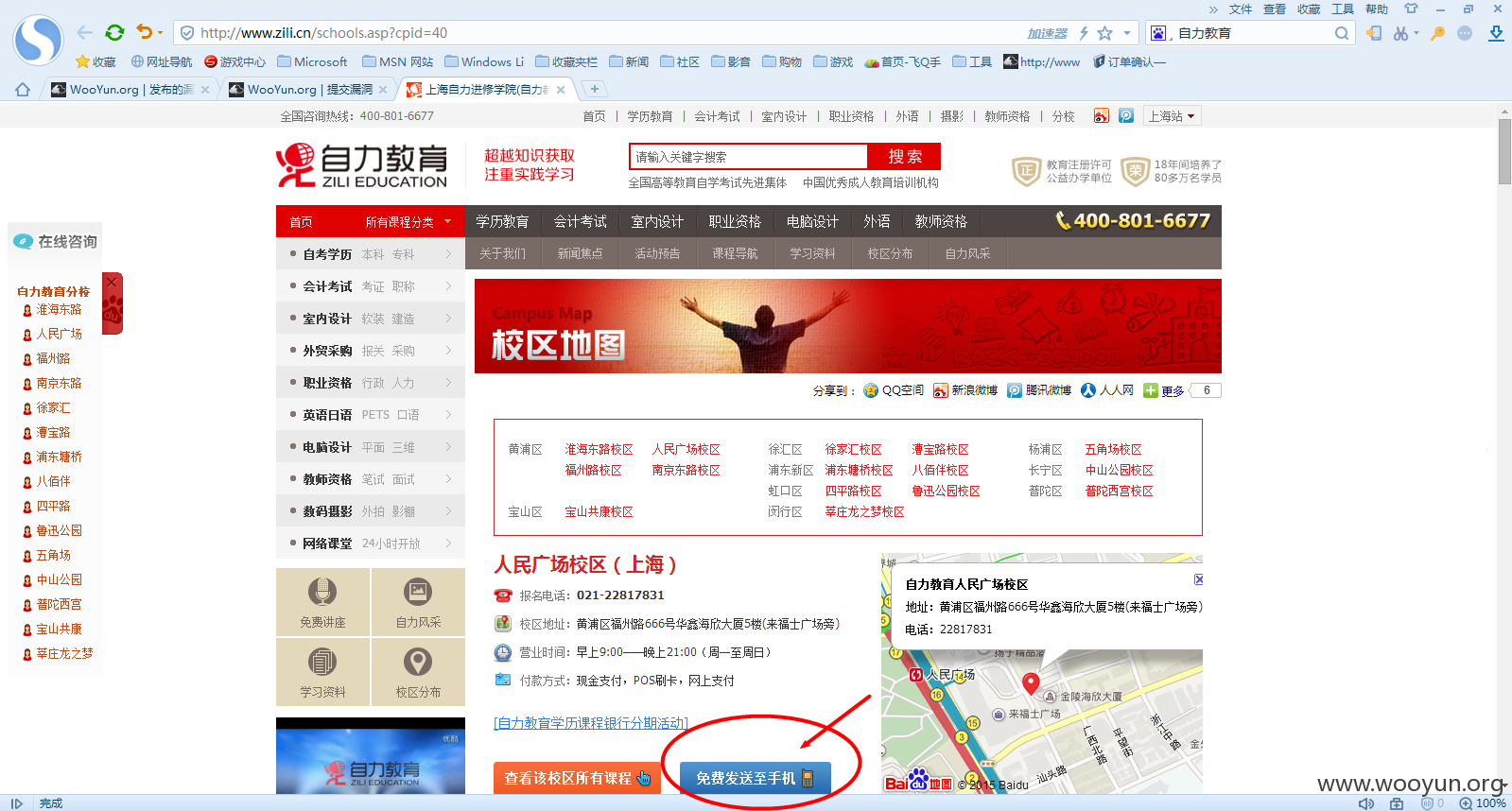Reload the page with green refresh icon
This screenshot has height=811, width=1512.
pos(114,33)
